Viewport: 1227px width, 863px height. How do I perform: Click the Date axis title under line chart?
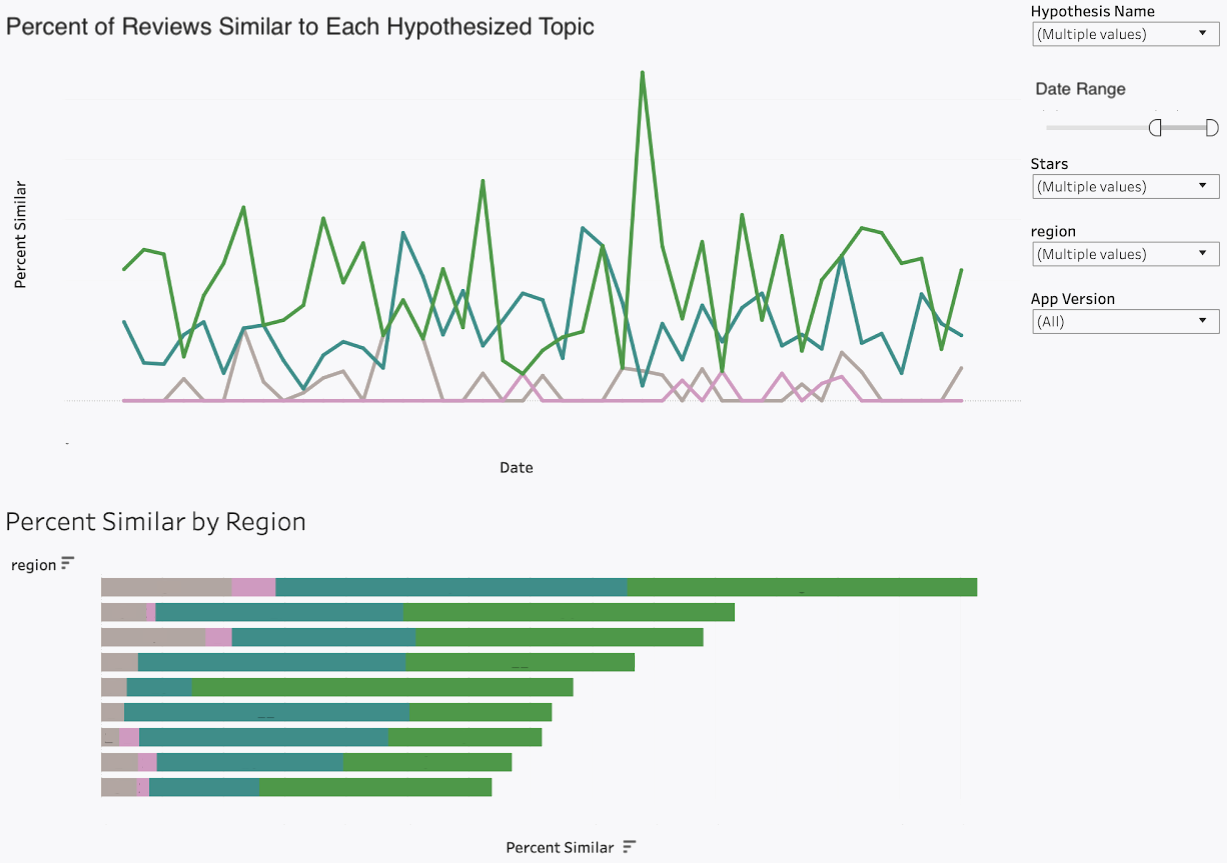click(x=516, y=467)
